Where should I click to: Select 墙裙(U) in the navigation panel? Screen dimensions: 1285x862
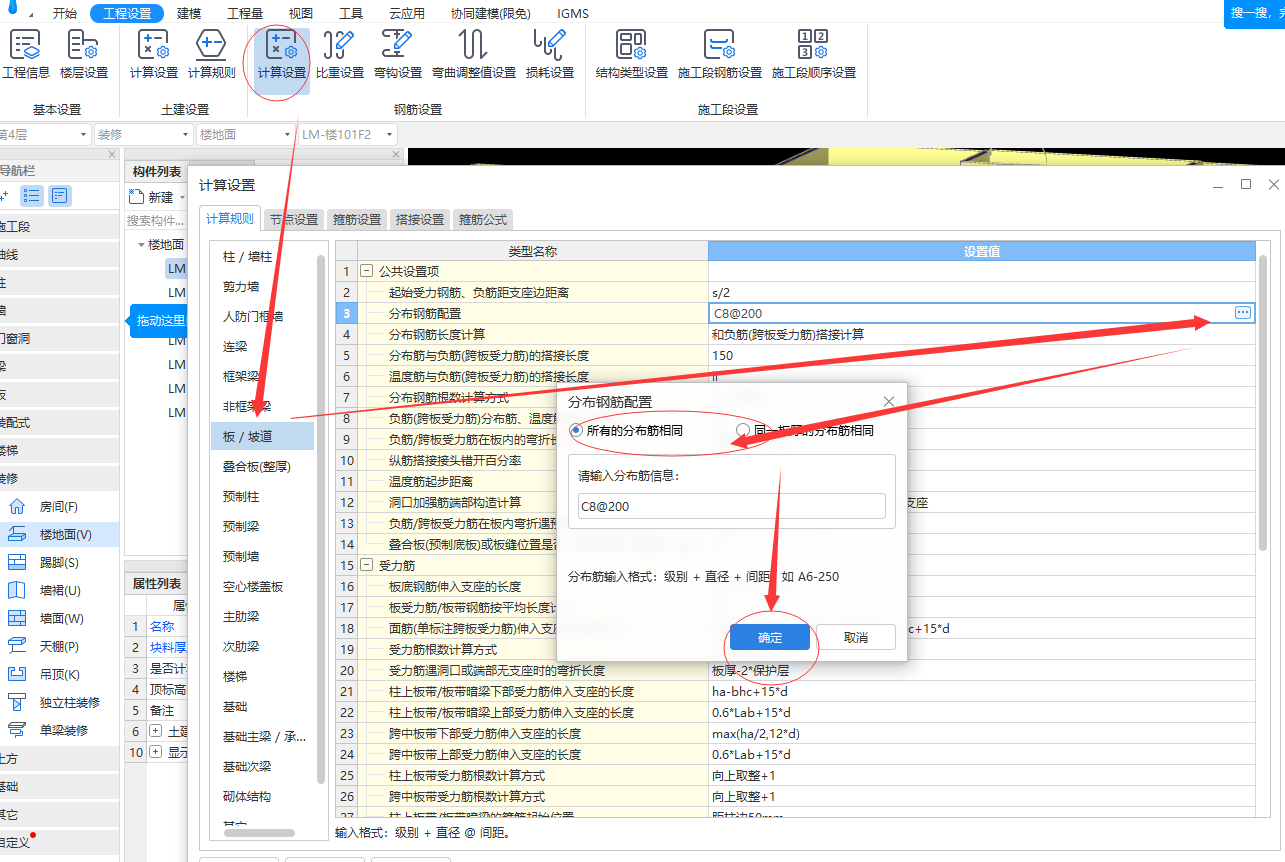tap(60, 591)
